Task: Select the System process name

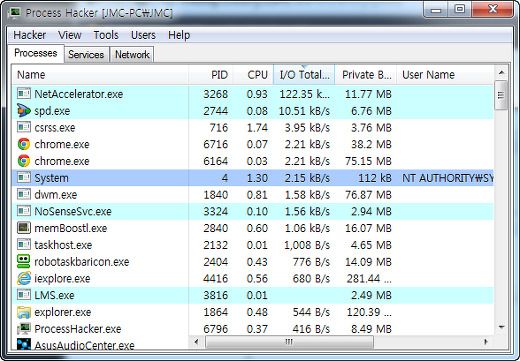Action: [51, 178]
